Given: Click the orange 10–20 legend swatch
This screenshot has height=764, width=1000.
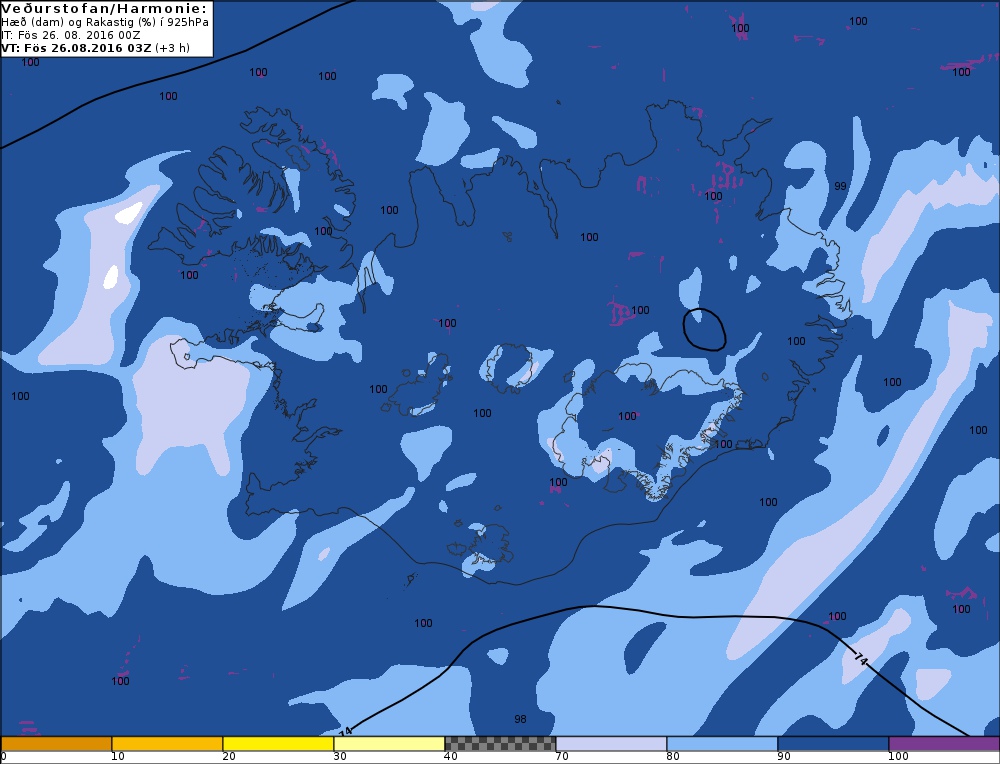Looking at the screenshot, I should [167, 744].
